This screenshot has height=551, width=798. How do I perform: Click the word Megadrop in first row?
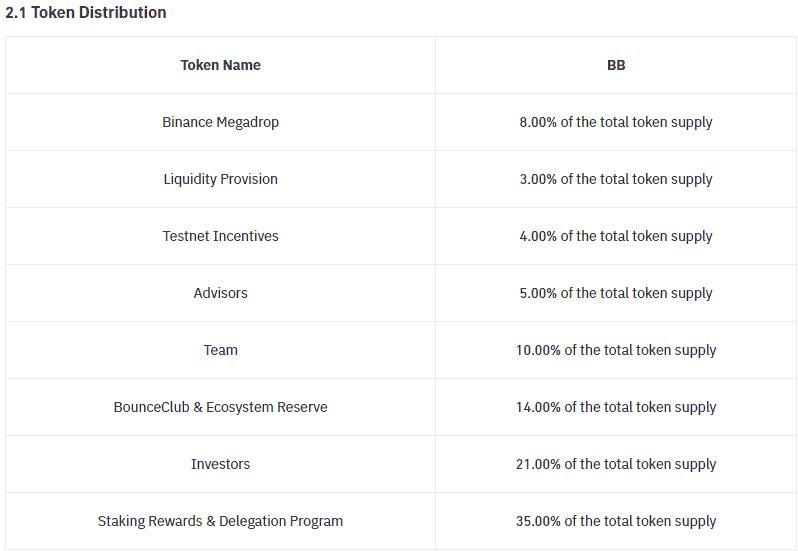tap(247, 122)
